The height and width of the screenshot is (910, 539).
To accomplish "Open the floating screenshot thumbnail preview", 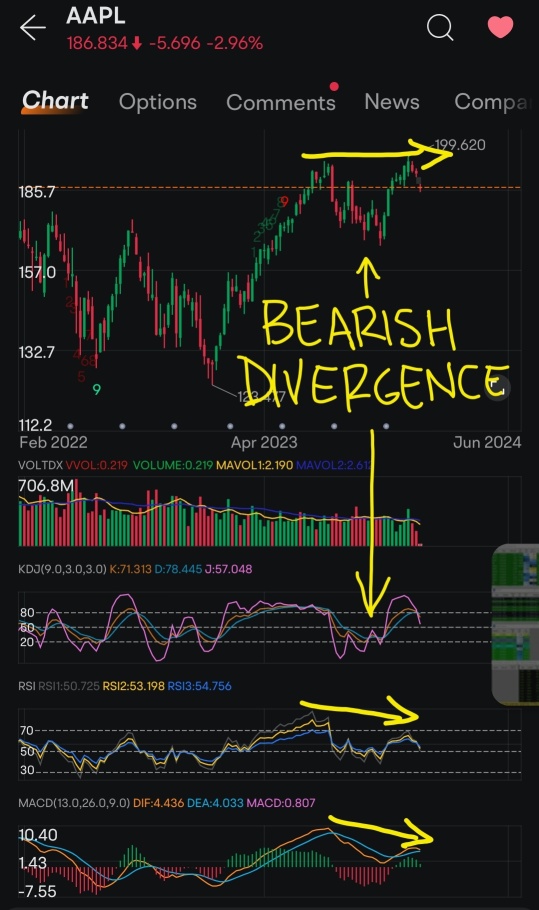I will [x=516, y=624].
